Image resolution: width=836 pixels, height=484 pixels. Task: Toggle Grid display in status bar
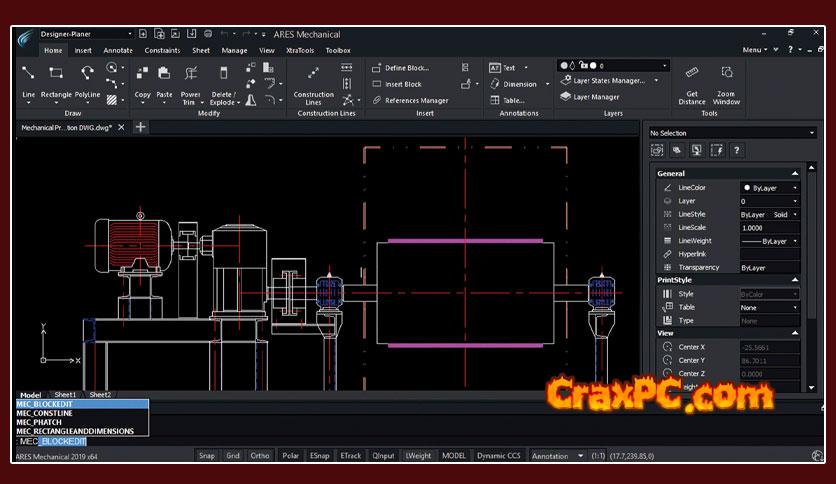[233, 455]
